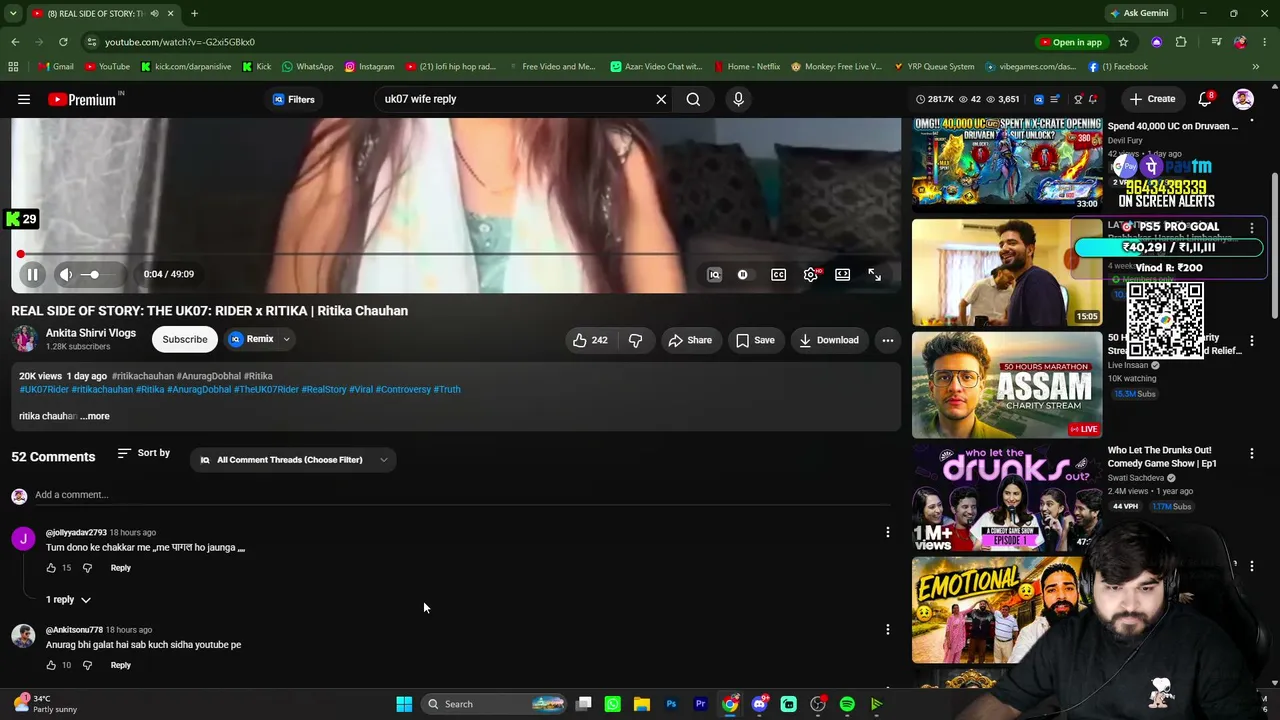Screen dimensions: 1280x720
Task: Click the search magnifier button
Action: pos(693,99)
